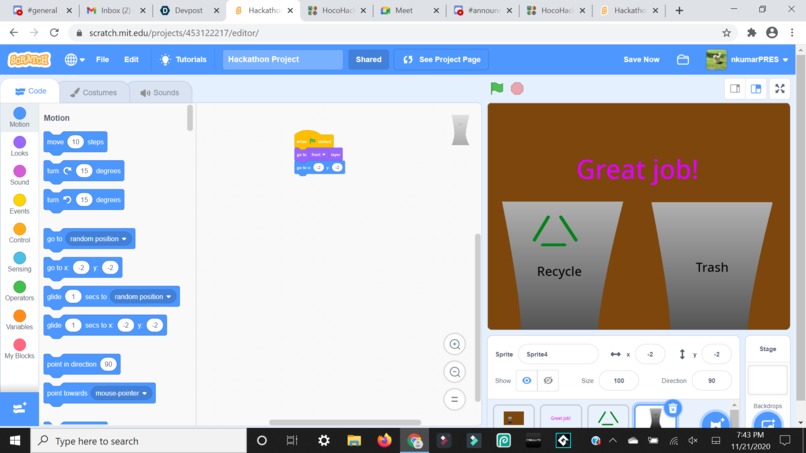Open the nkumarPRES account dropdown
806x453 pixels.
pos(747,60)
